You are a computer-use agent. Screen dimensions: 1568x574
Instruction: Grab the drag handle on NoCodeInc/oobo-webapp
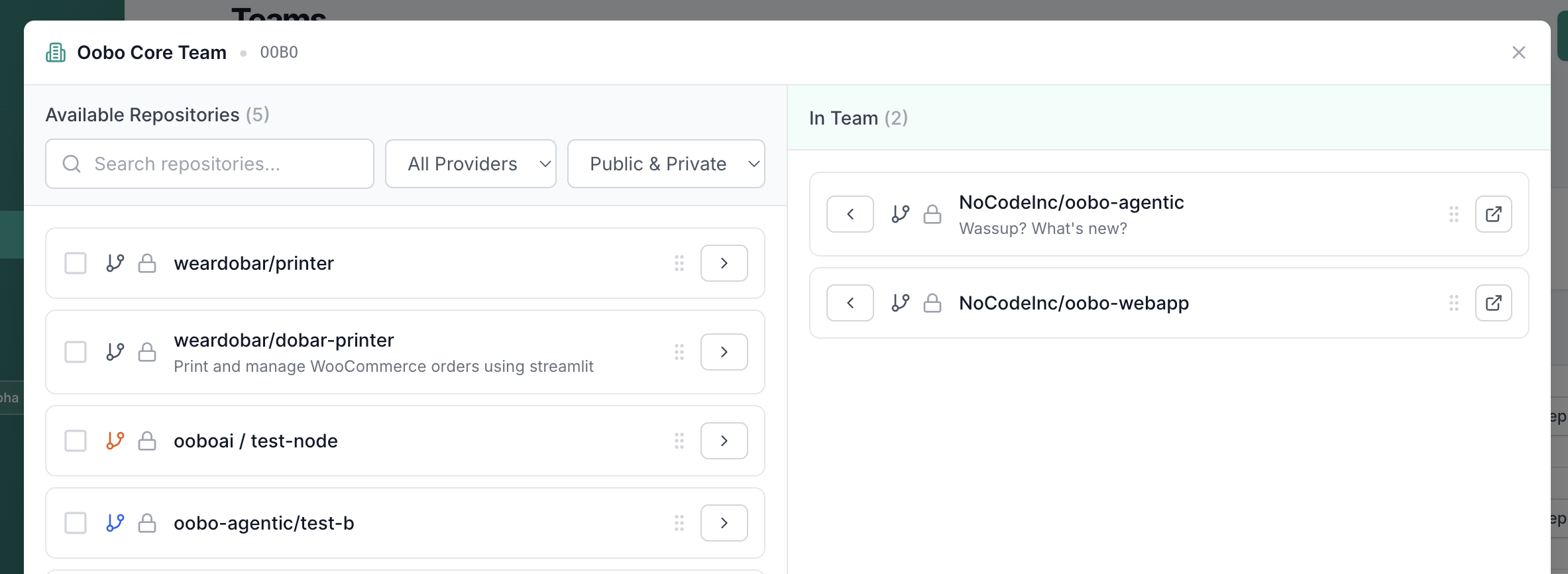pyautogui.click(x=1454, y=303)
